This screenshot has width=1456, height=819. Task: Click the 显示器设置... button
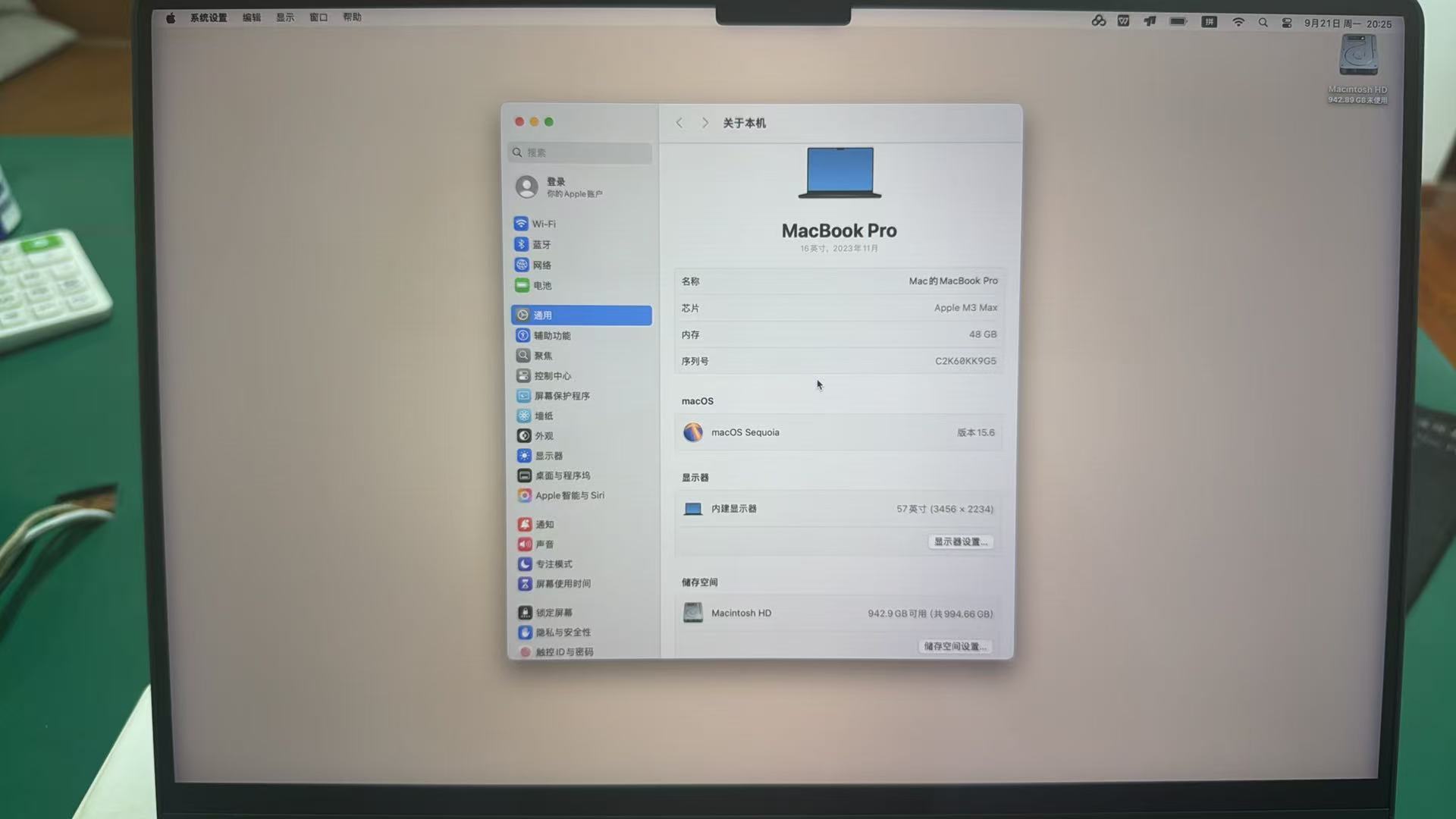point(960,541)
